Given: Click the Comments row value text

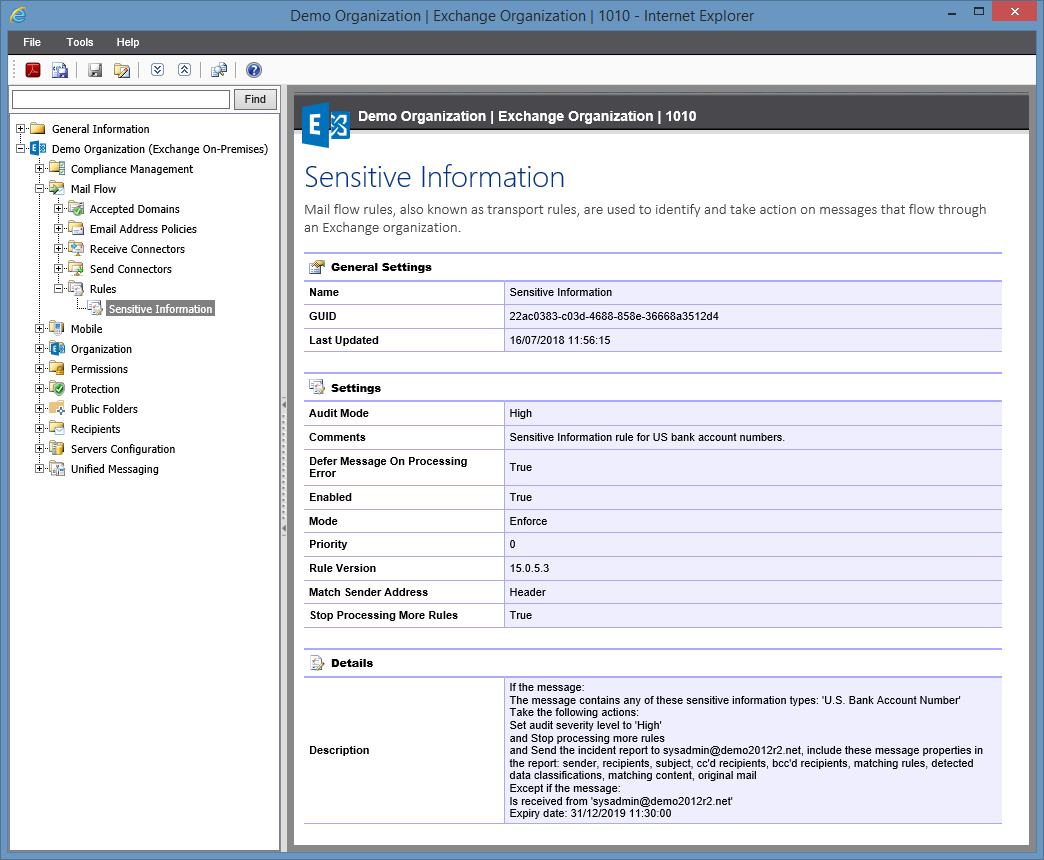Looking at the screenshot, I should tap(647, 437).
